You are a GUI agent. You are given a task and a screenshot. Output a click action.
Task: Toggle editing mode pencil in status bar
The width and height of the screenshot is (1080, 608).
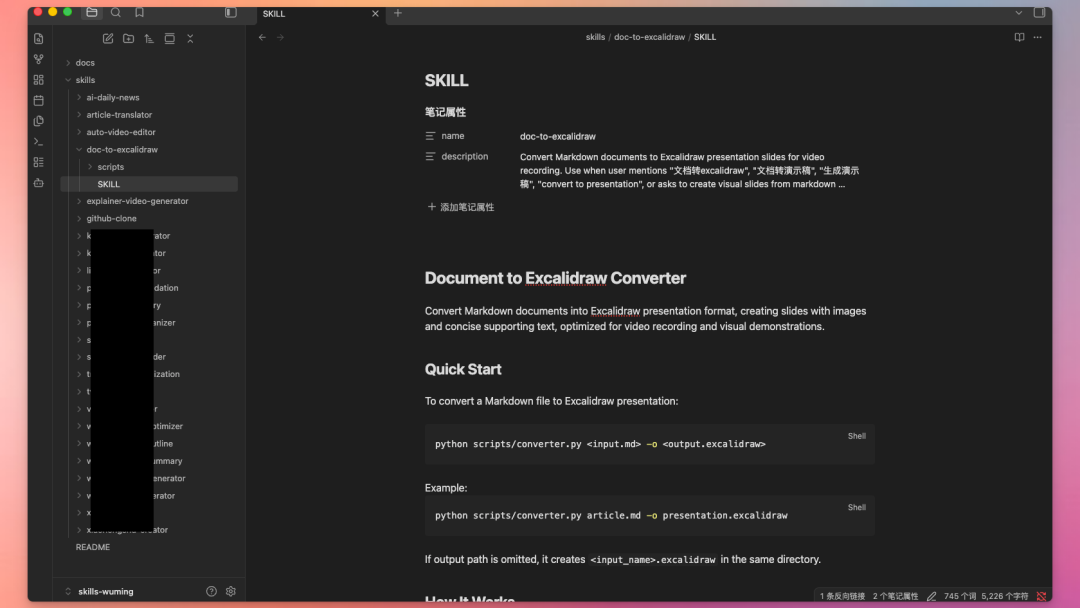[931, 596]
